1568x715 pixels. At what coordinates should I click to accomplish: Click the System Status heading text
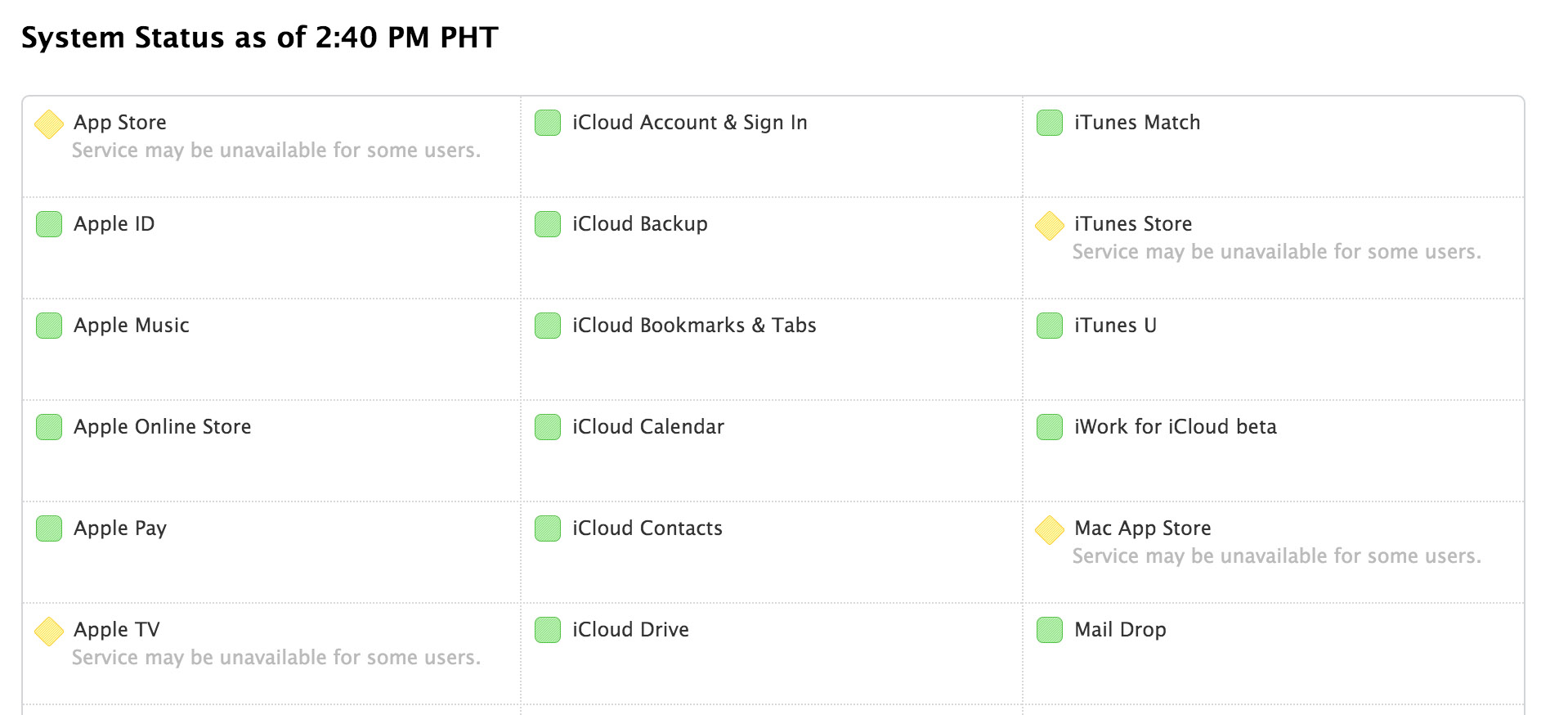(259, 38)
